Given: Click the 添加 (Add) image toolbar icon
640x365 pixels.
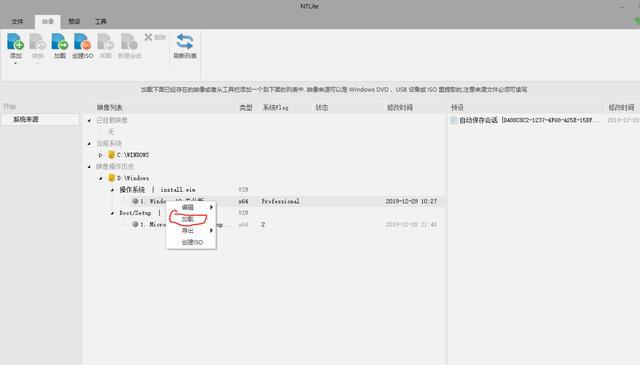Looking at the screenshot, I should point(16,42).
